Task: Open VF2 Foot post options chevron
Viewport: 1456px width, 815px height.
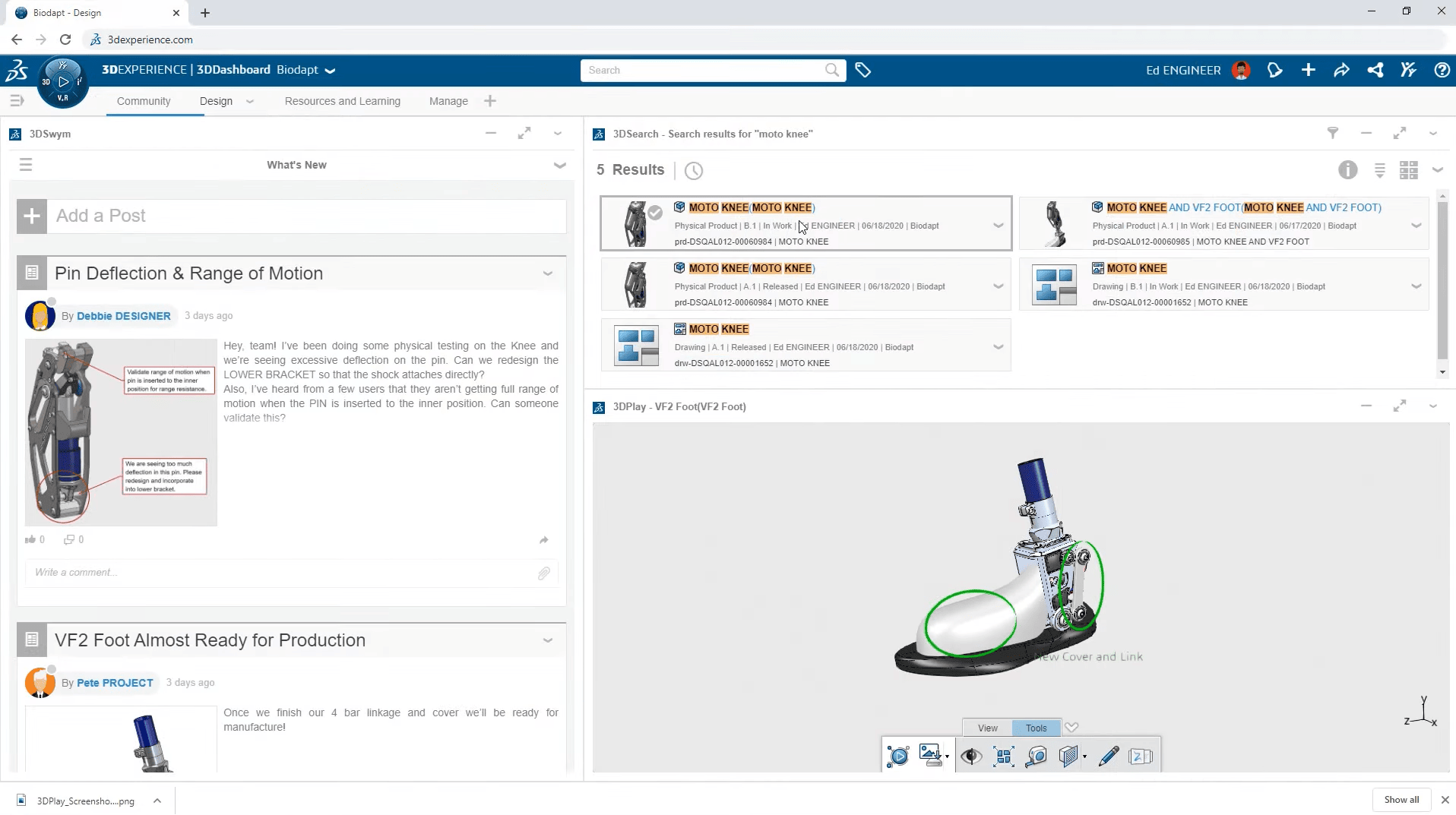Action: [547, 640]
